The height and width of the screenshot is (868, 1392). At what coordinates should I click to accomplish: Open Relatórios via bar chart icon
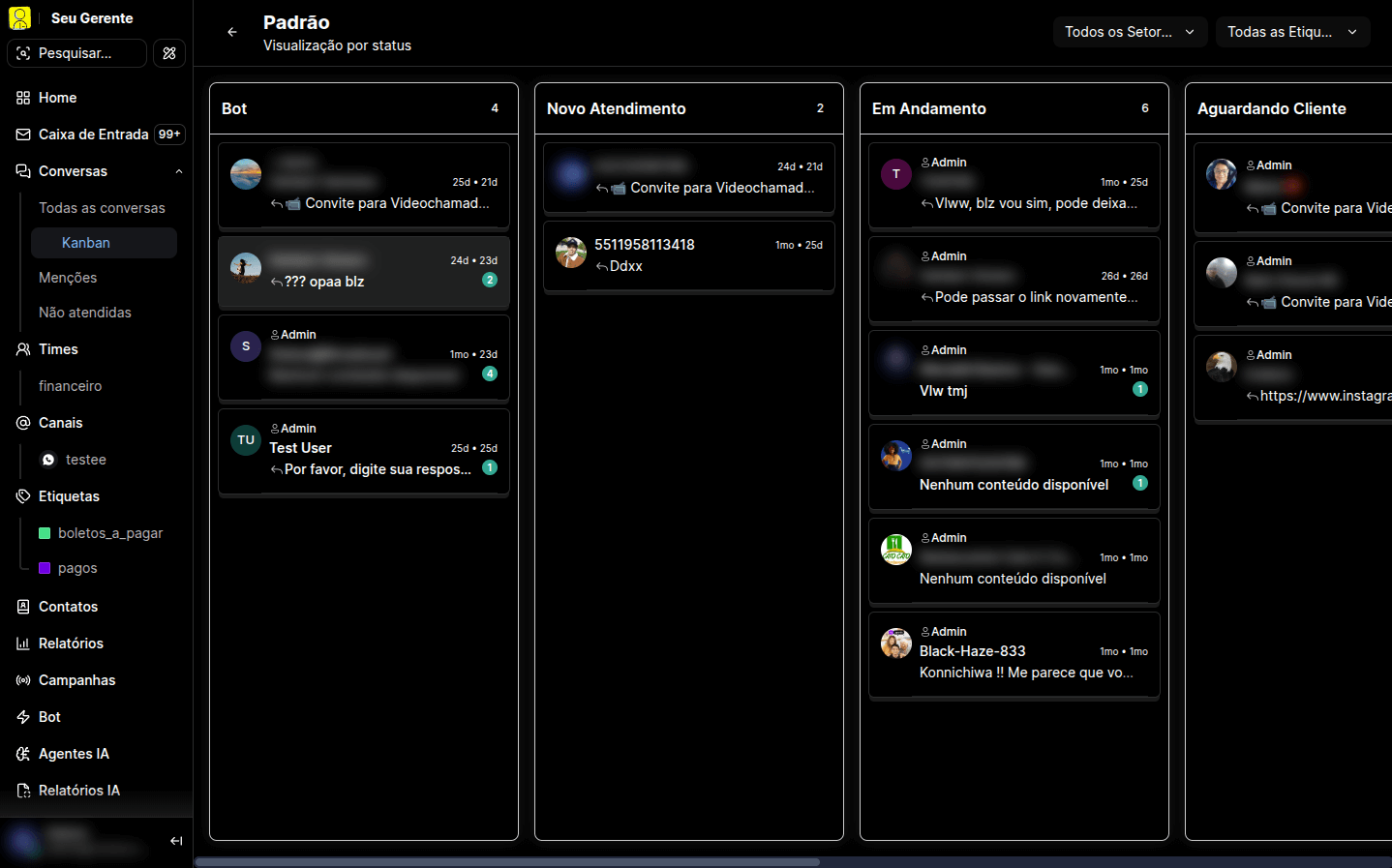21,644
